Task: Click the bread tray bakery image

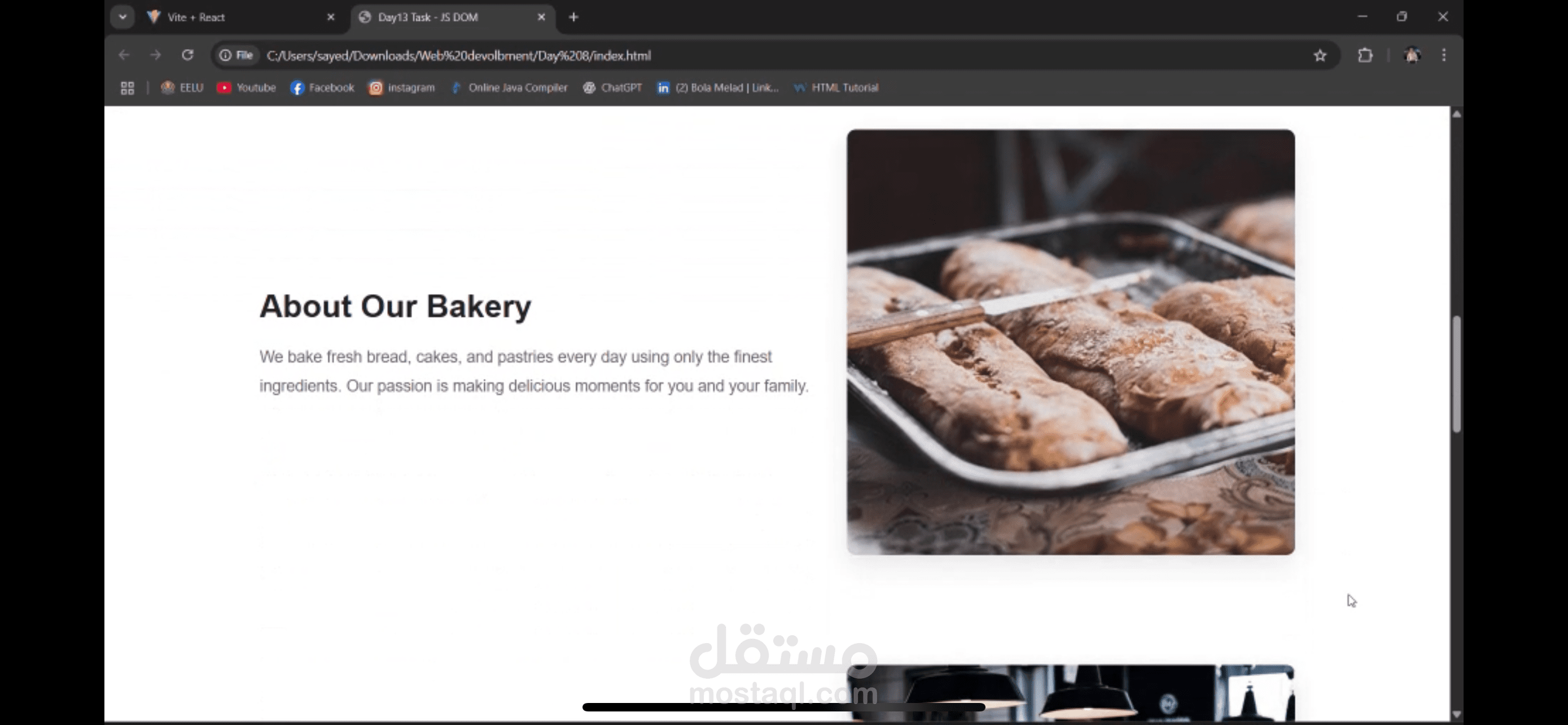Action: click(x=1070, y=342)
